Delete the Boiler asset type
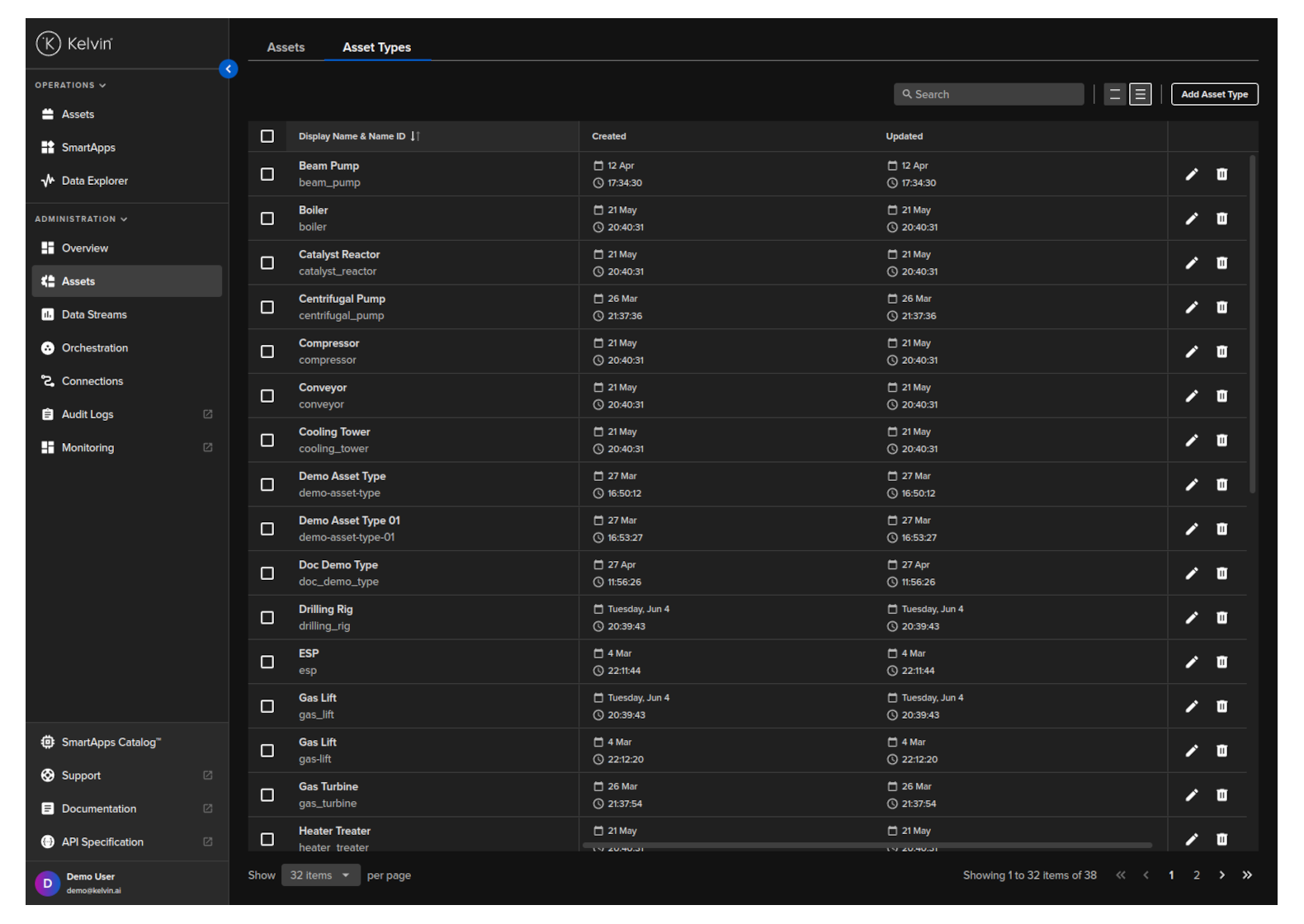The width and height of the screenshot is (1304, 924). [1221, 219]
